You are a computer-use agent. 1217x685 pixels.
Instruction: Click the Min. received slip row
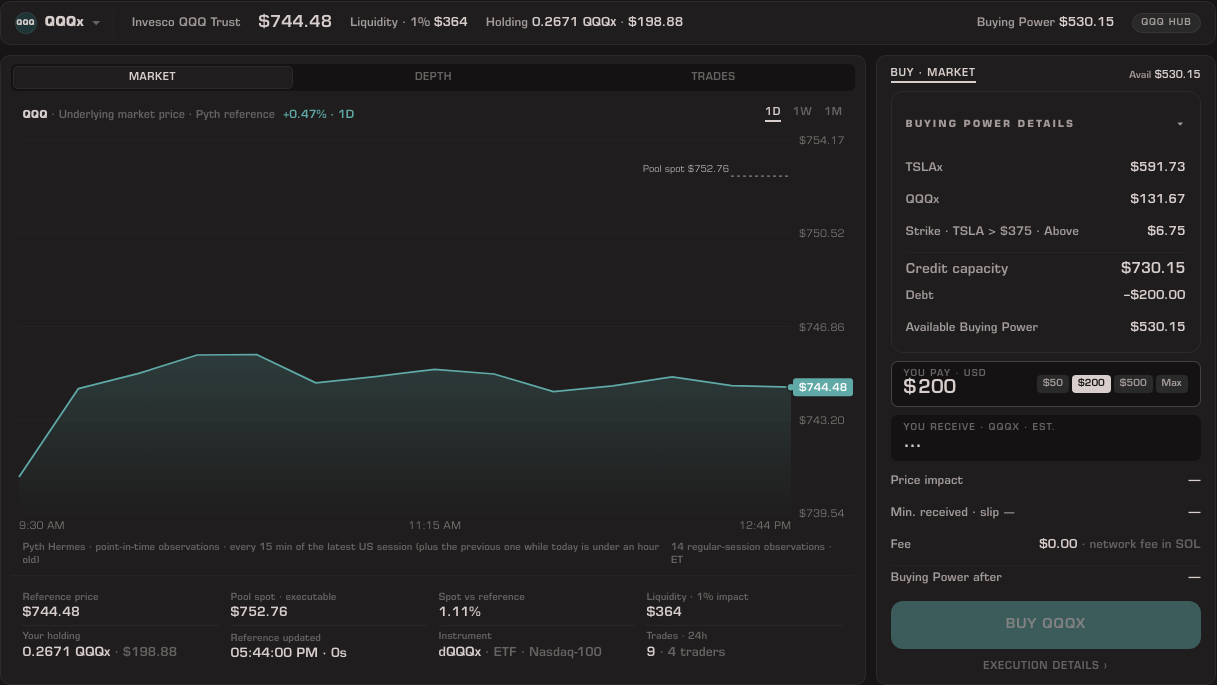point(1045,512)
